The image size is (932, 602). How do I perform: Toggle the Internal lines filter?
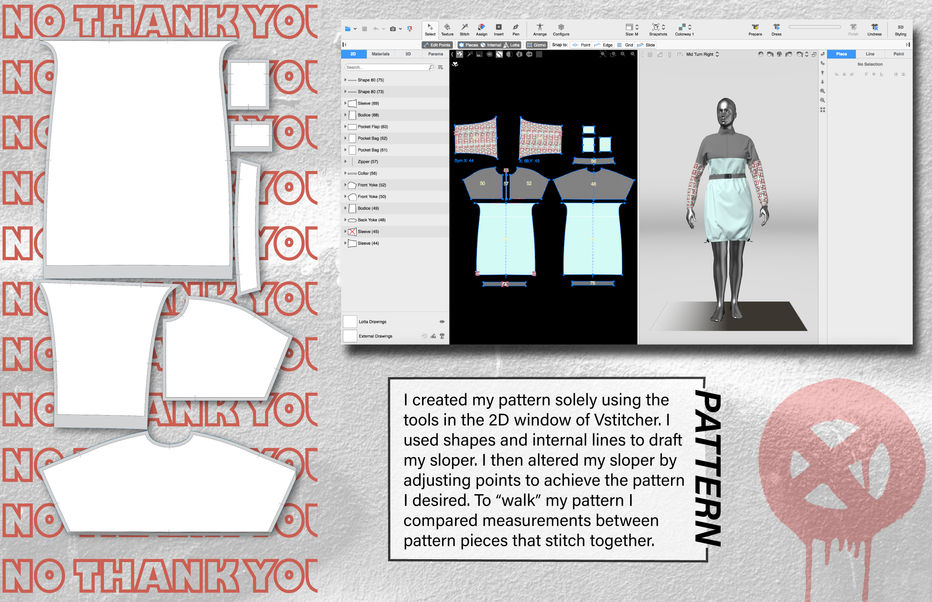pyautogui.click(x=491, y=45)
